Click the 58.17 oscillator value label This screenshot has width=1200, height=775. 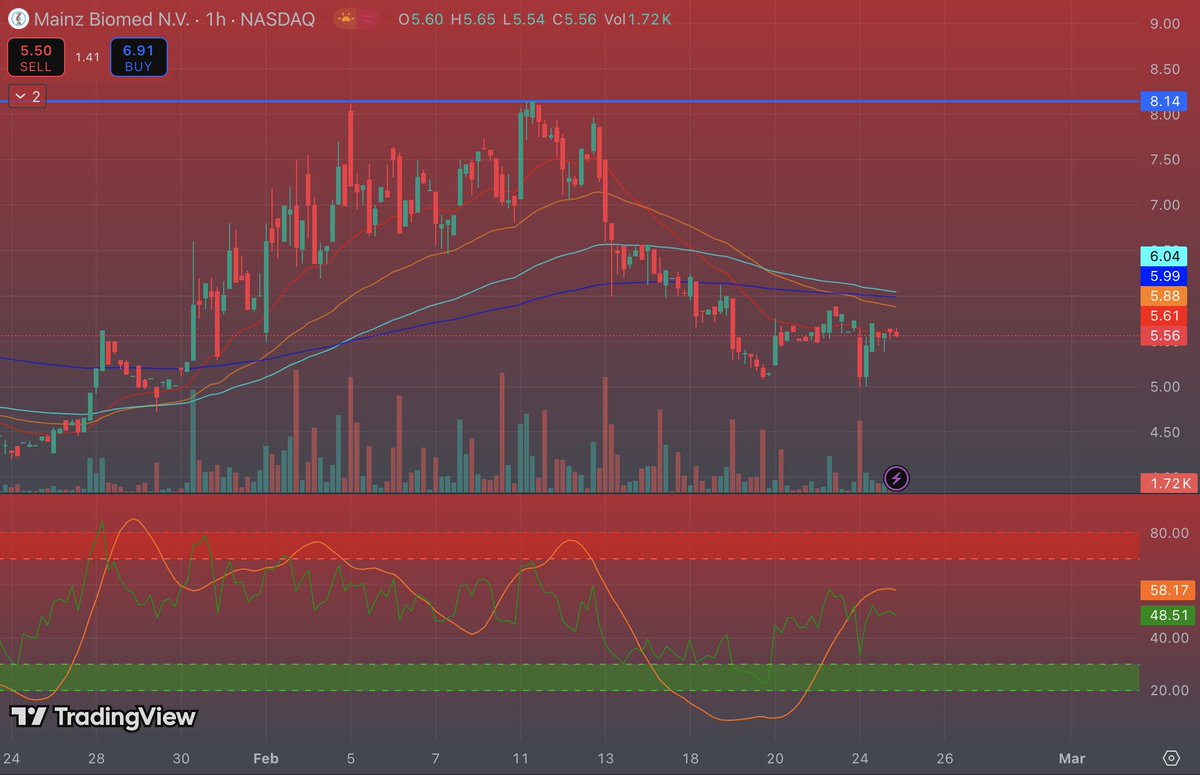pyautogui.click(x=1166, y=590)
